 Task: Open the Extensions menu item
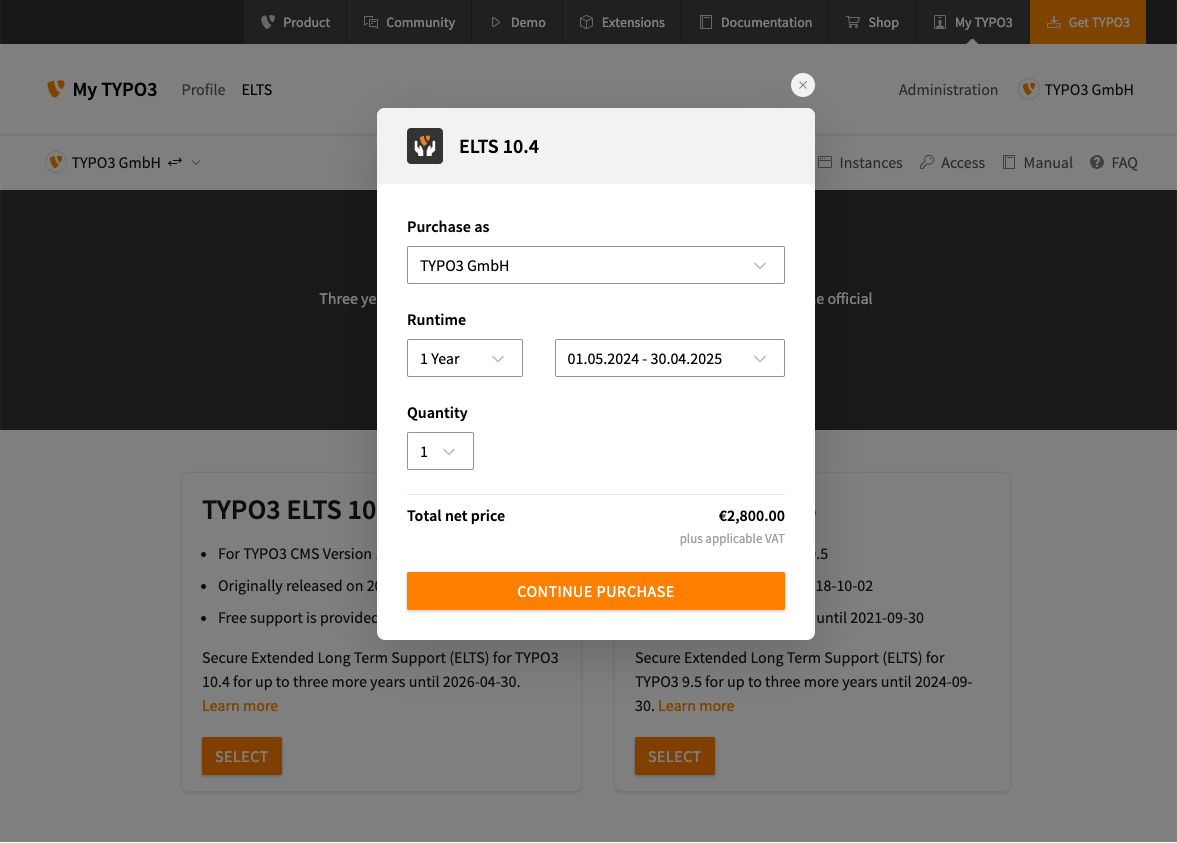pos(622,23)
